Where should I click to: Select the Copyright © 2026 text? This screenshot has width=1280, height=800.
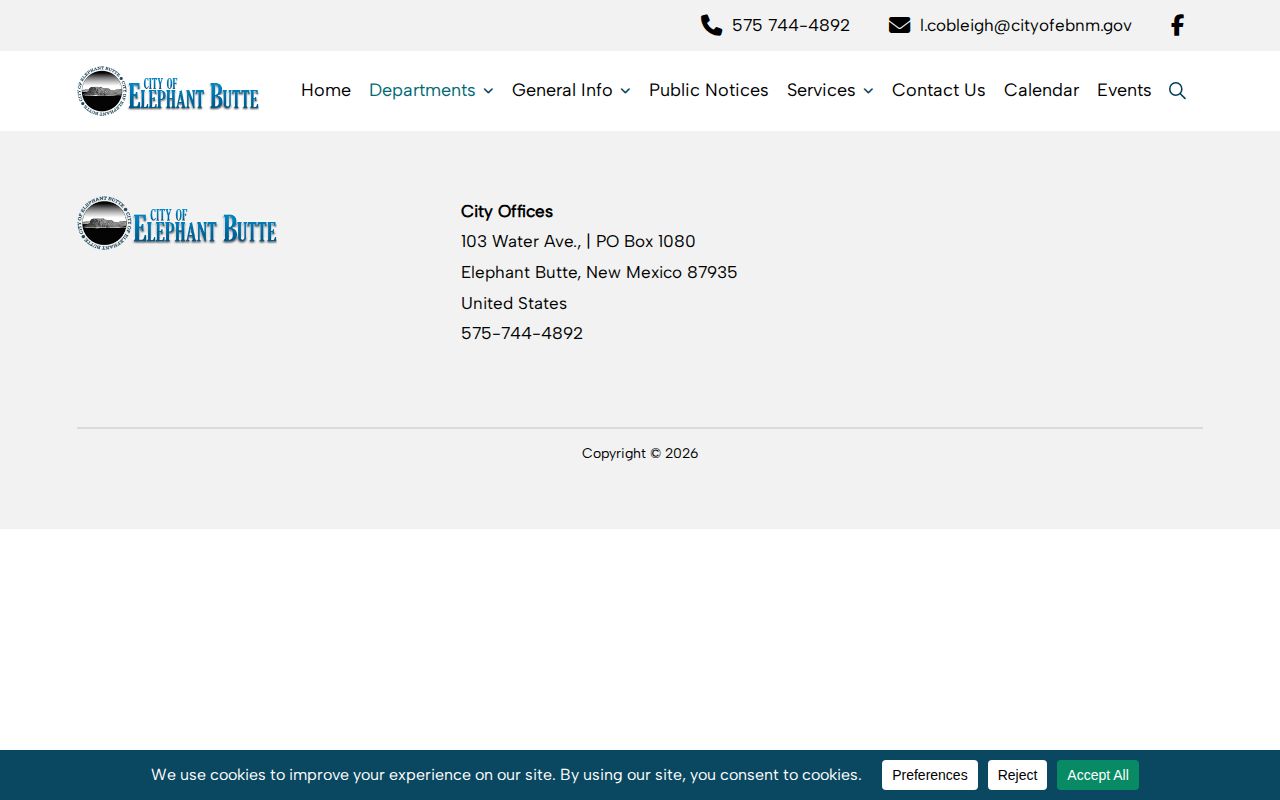tap(640, 453)
